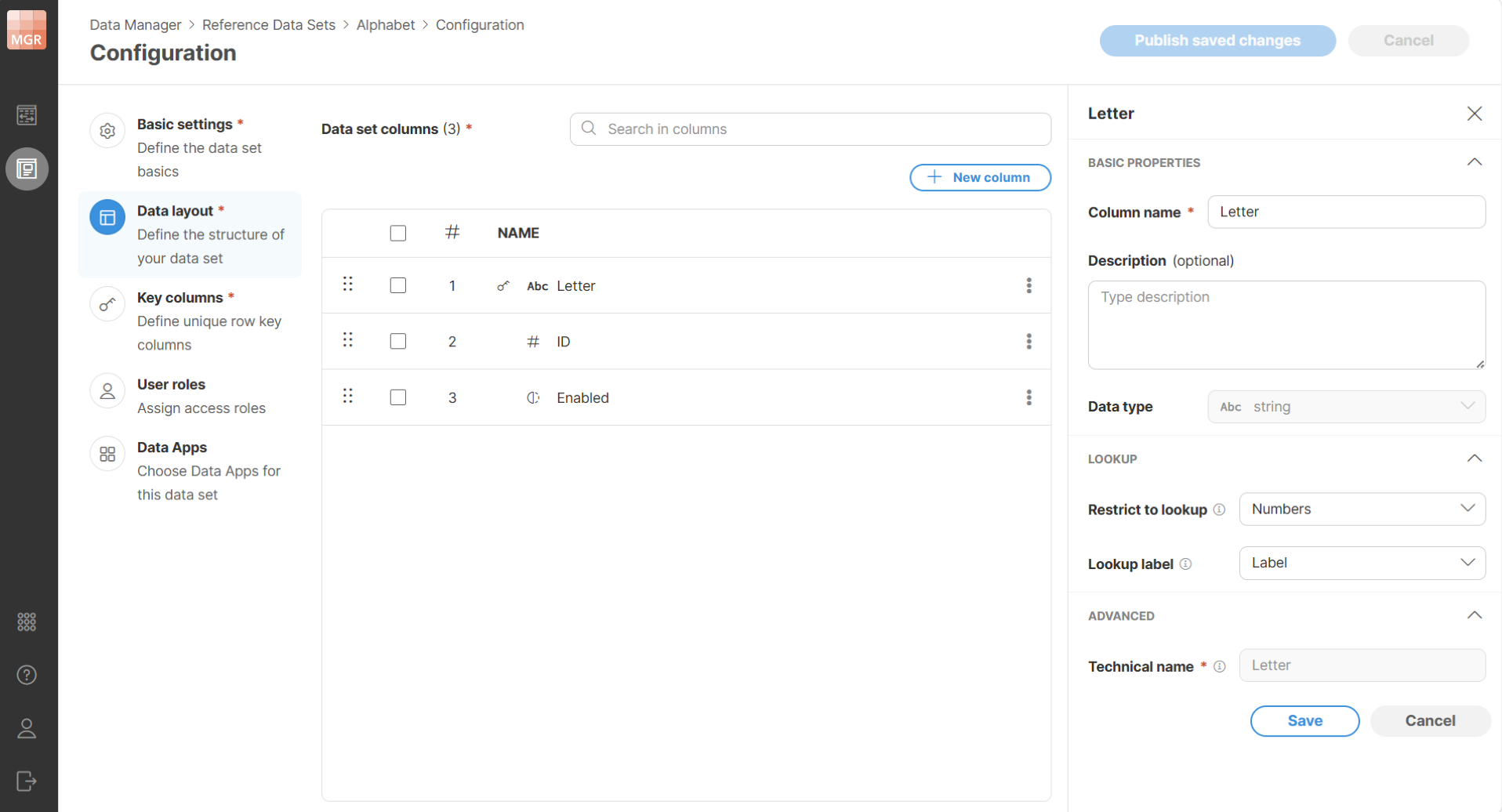Click the Data layout step icon
The height and width of the screenshot is (812, 1502).
107,218
